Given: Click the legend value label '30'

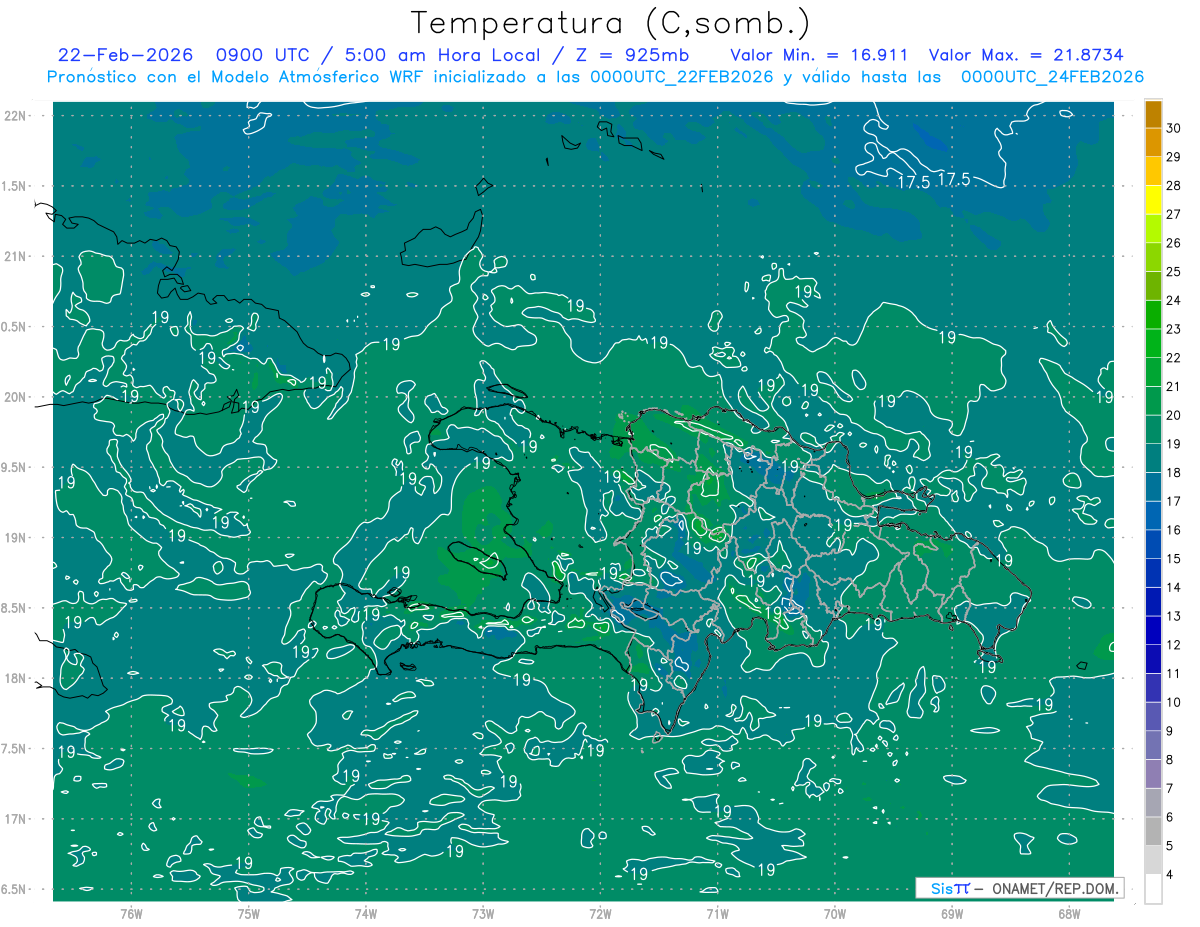Looking at the screenshot, I should coord(1174,128).
